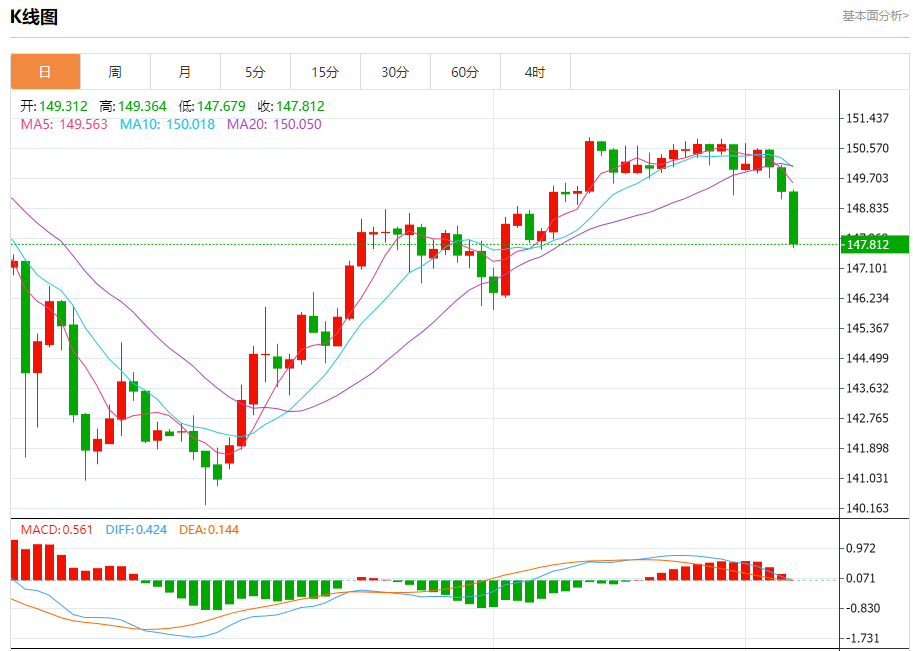Click the MA5 149.563 indicator label
Screen dimensions: 913x651
64,124
